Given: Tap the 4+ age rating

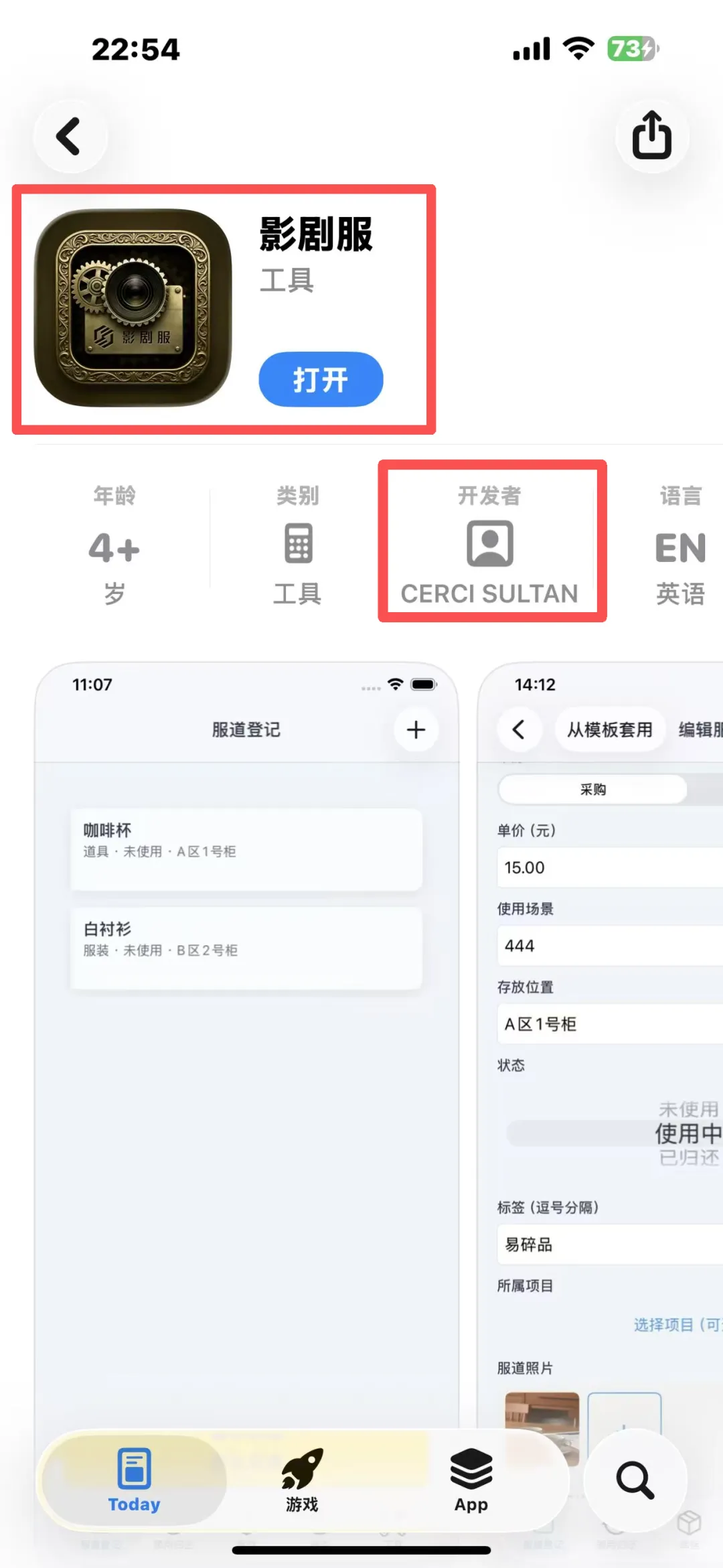Looking at the screenshot, I should (x=114, y=549).
